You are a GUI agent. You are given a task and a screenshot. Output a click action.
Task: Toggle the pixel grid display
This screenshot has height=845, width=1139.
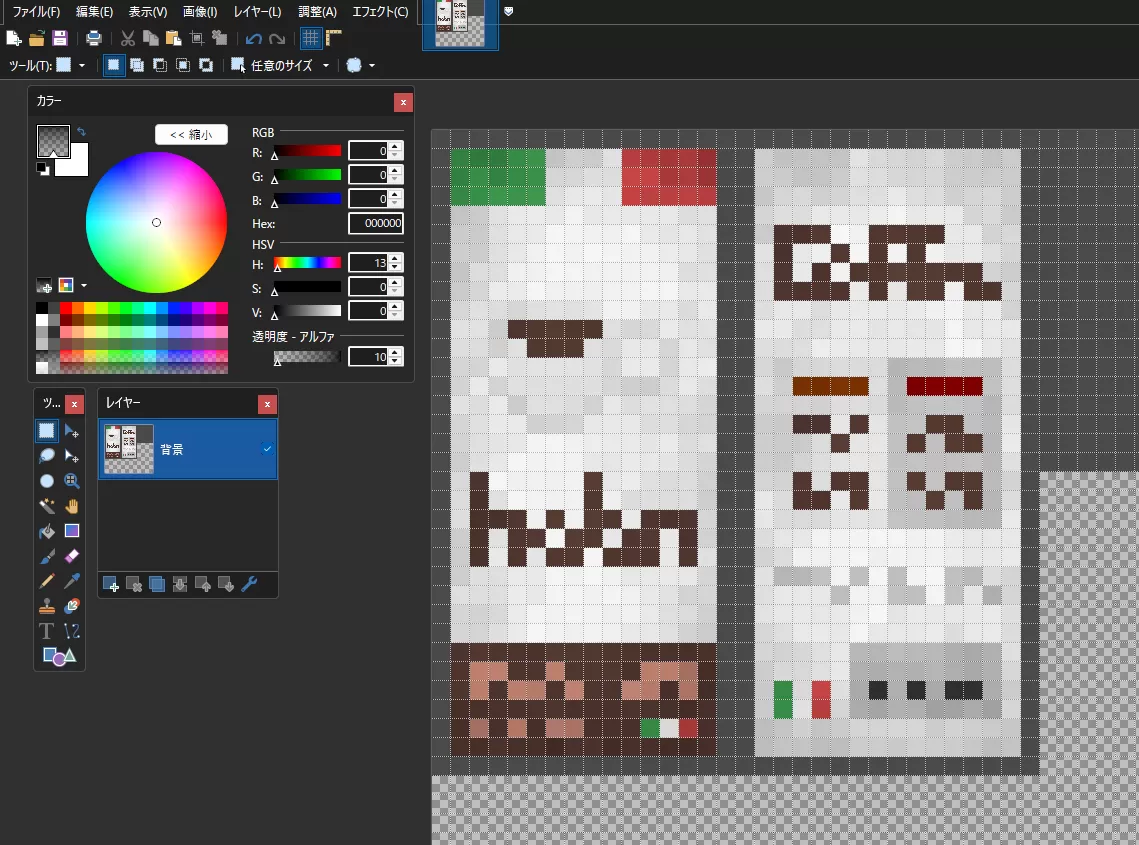pos(311,38)
